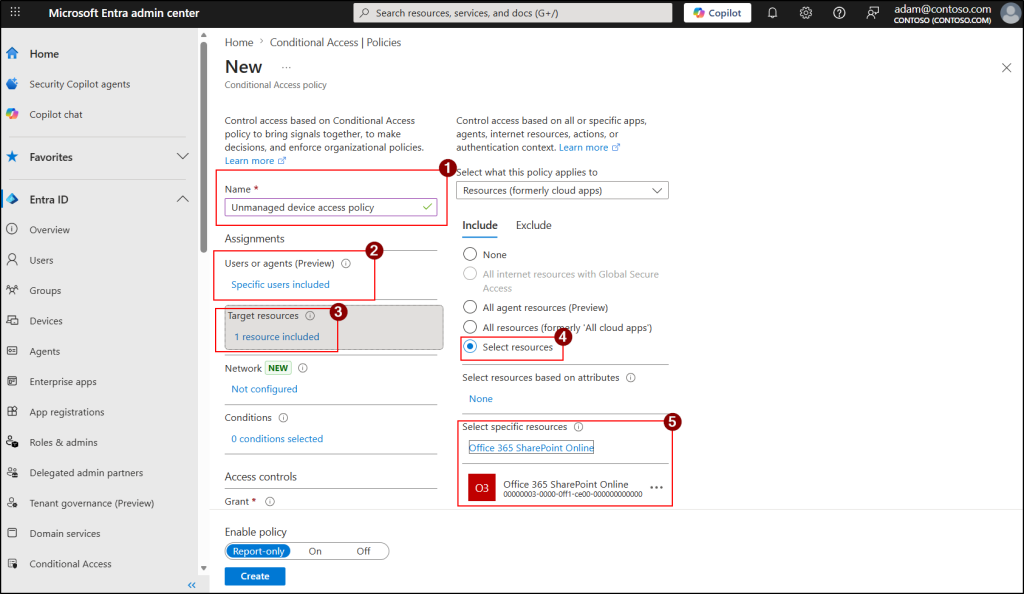Click the App registrations icon

point(12,411)
